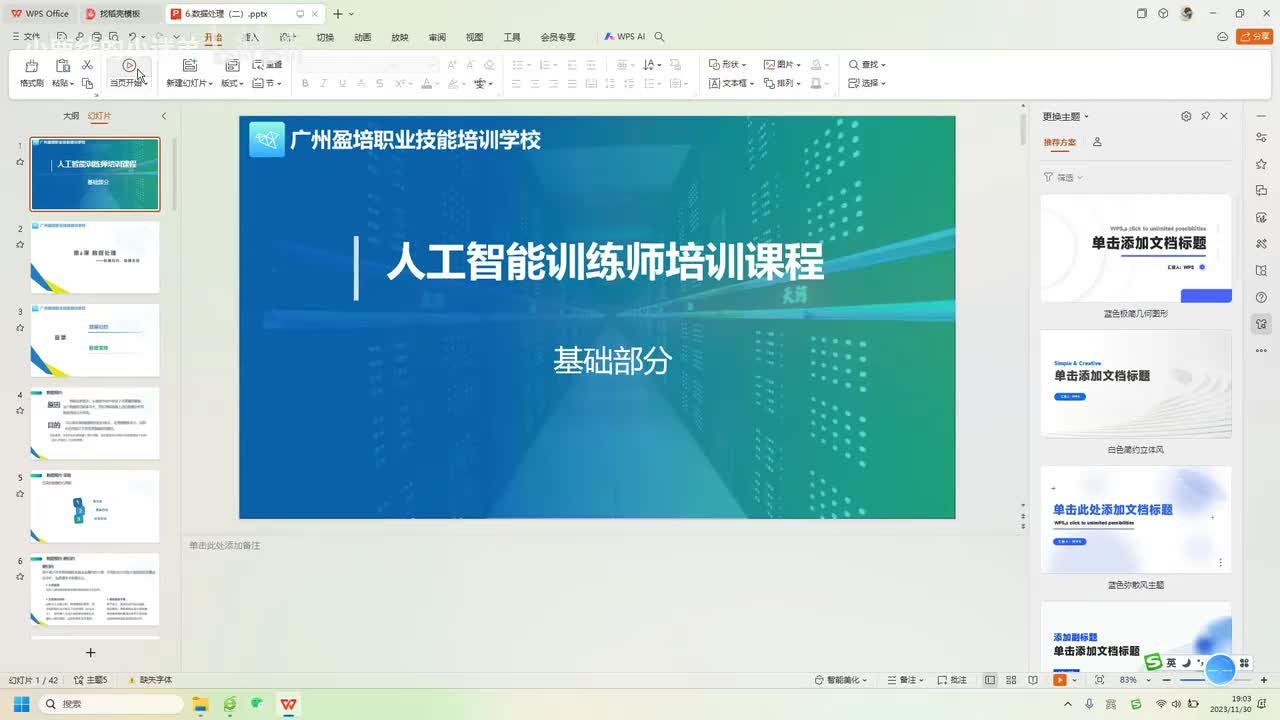Click the 批注 comments button

pyautogui.click(x=951, y=680)
